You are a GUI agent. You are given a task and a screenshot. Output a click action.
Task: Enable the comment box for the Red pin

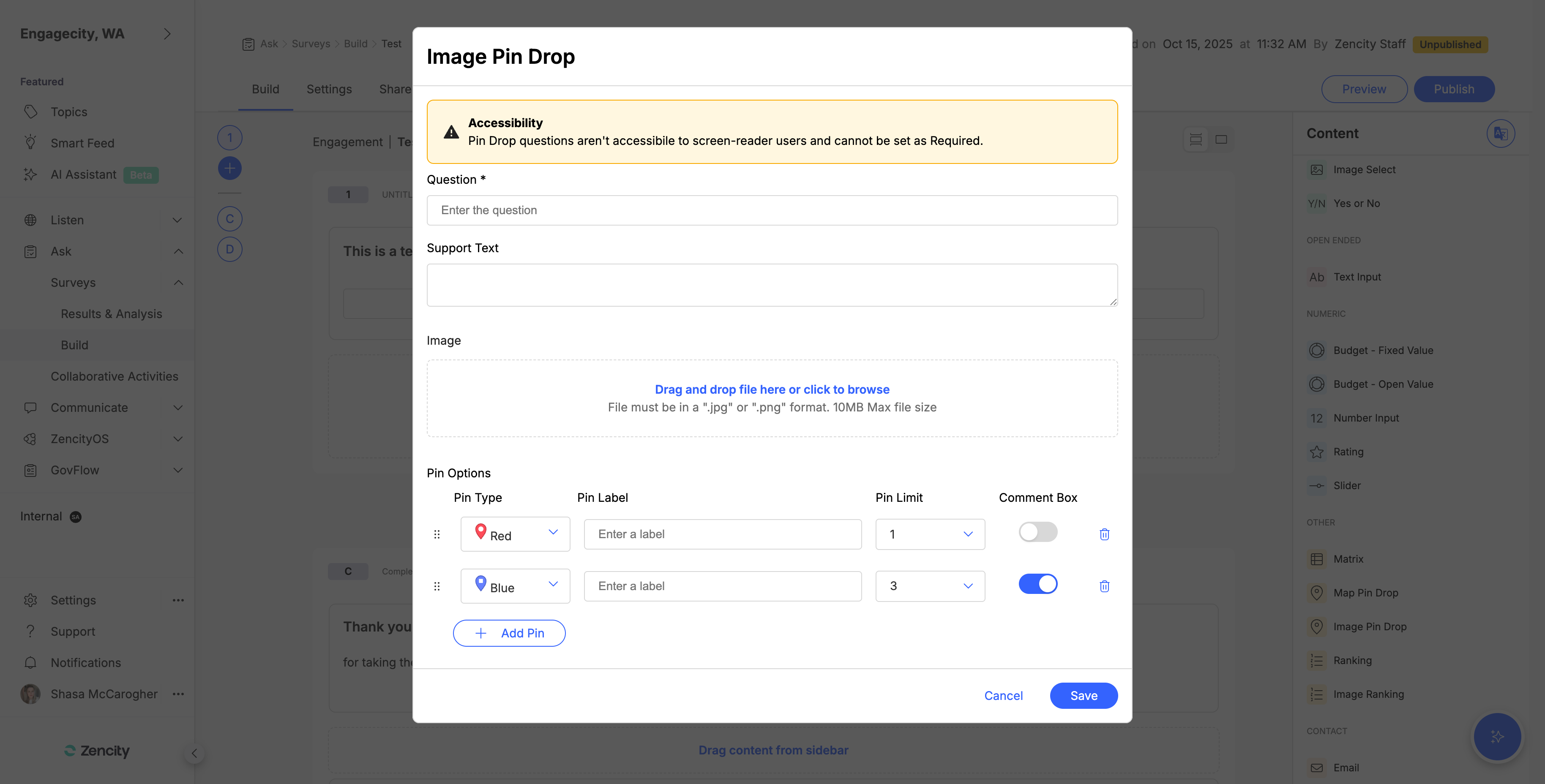1037,532
